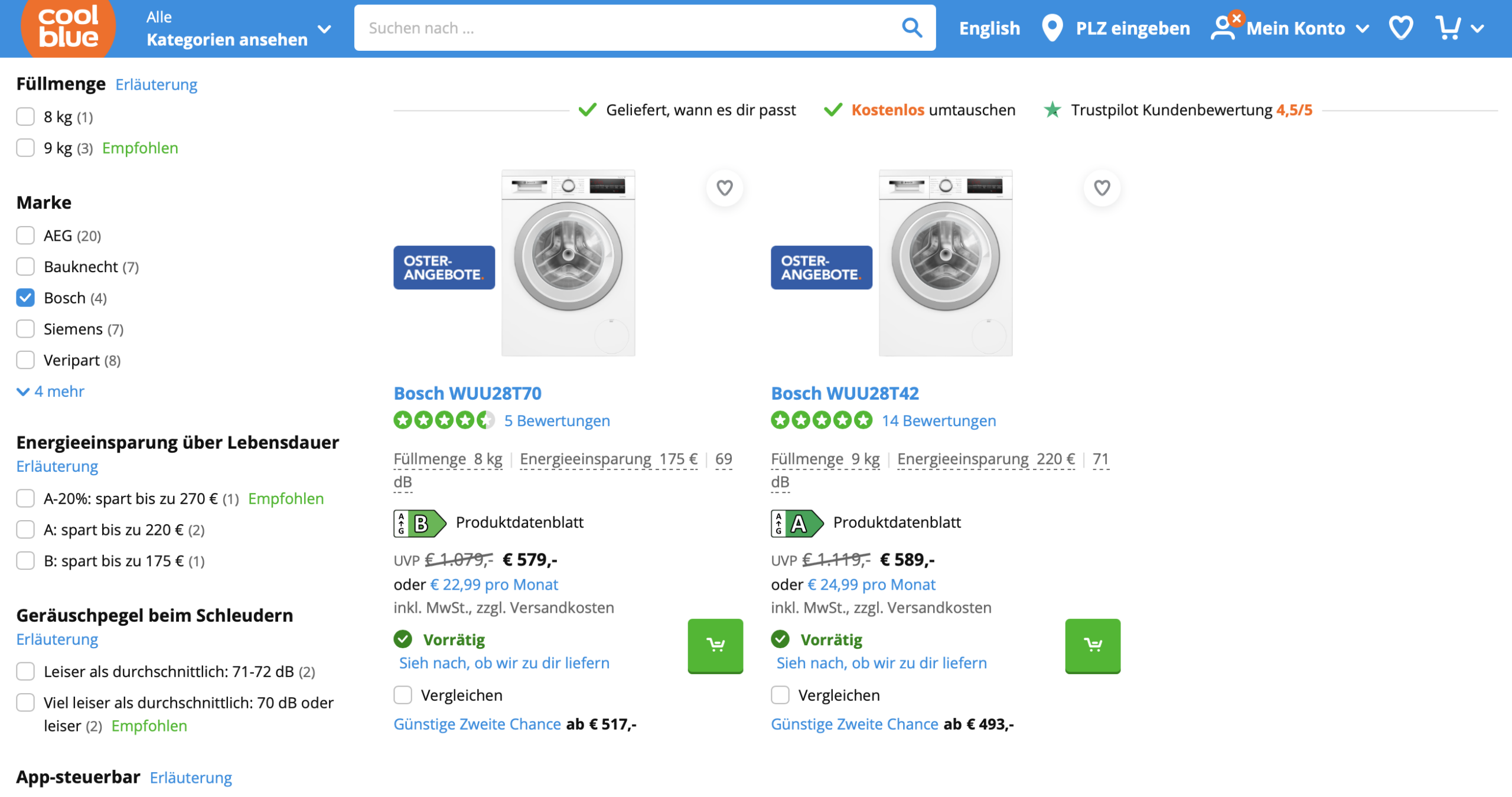Image resolution: width=1512 pixels, height=797 pixels.
Task: Add Bosch WUU28T42 to cart
Action: pos(1092,645)
